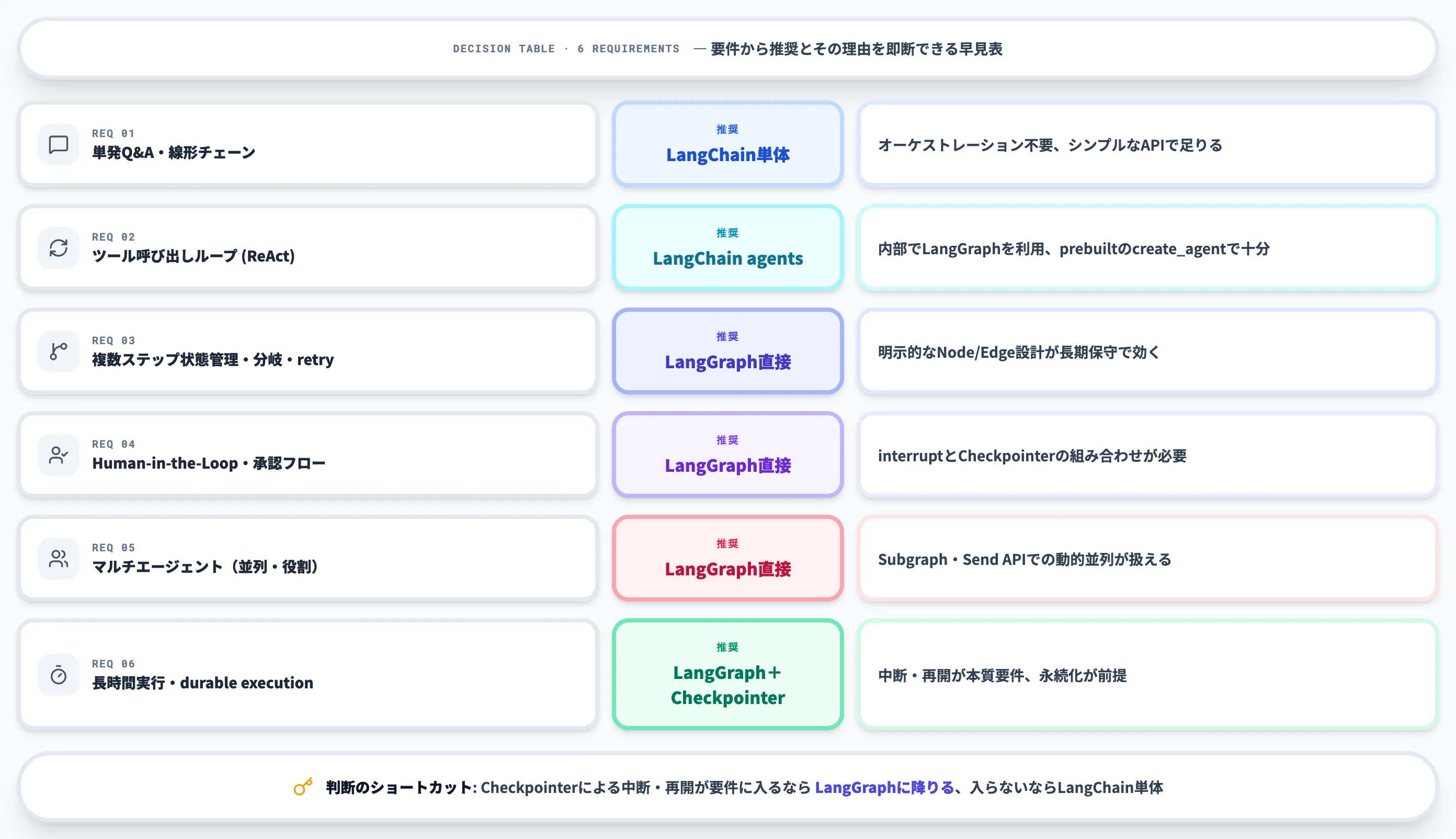
Task: Click the REQ 05 label
Action: pyautogui.click(x=113, y=548)
